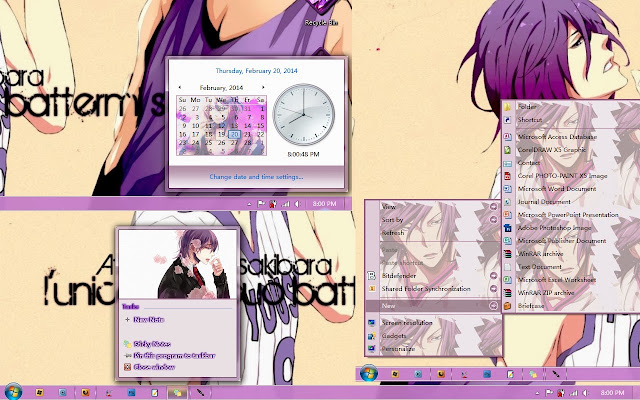The width and height of the screenshot is (640, 400).
Task: Open Start orb in full-width bottom taskbar
Action: click(x=13, y=392)
